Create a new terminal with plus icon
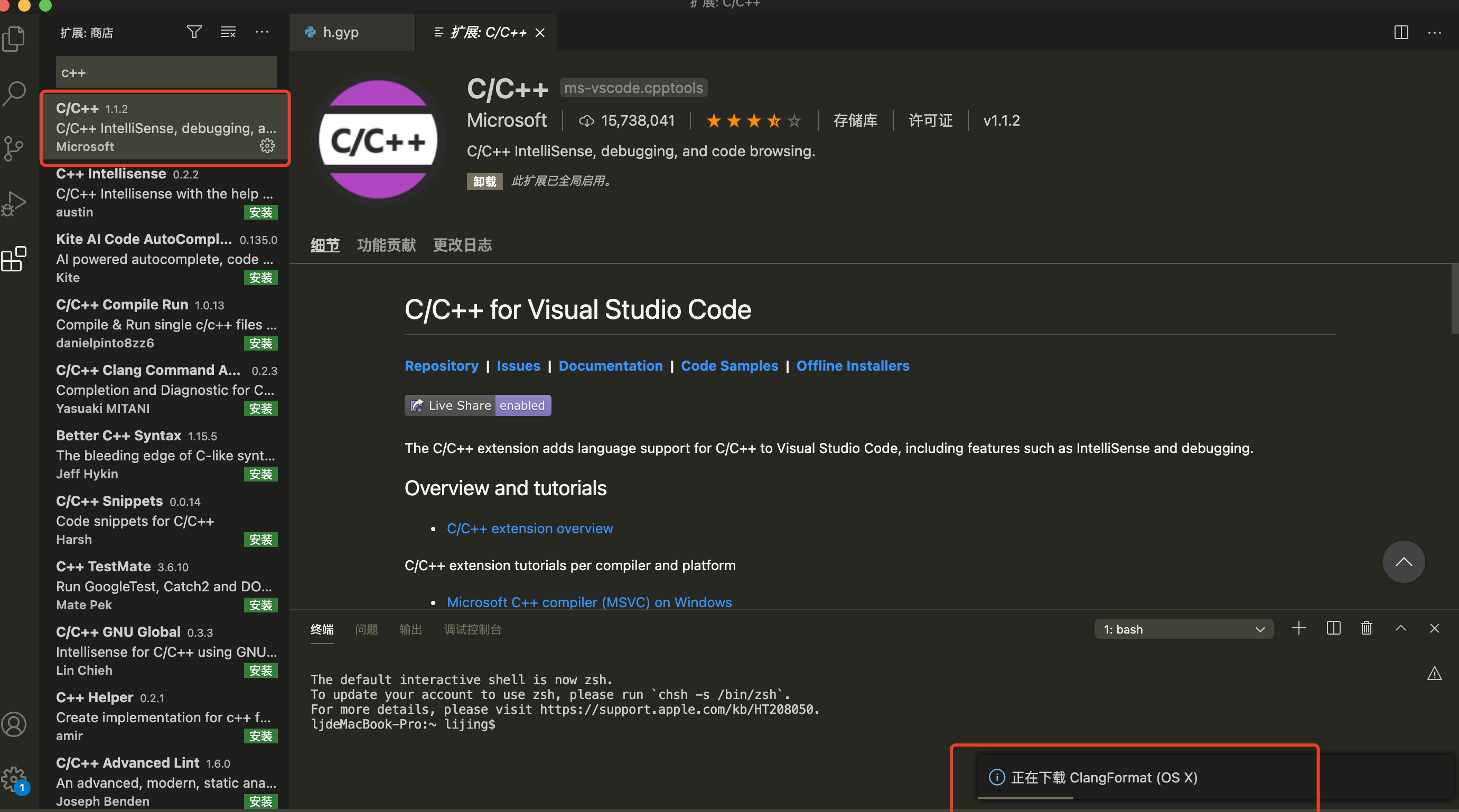1459x812 pixels. (1299, 628)
